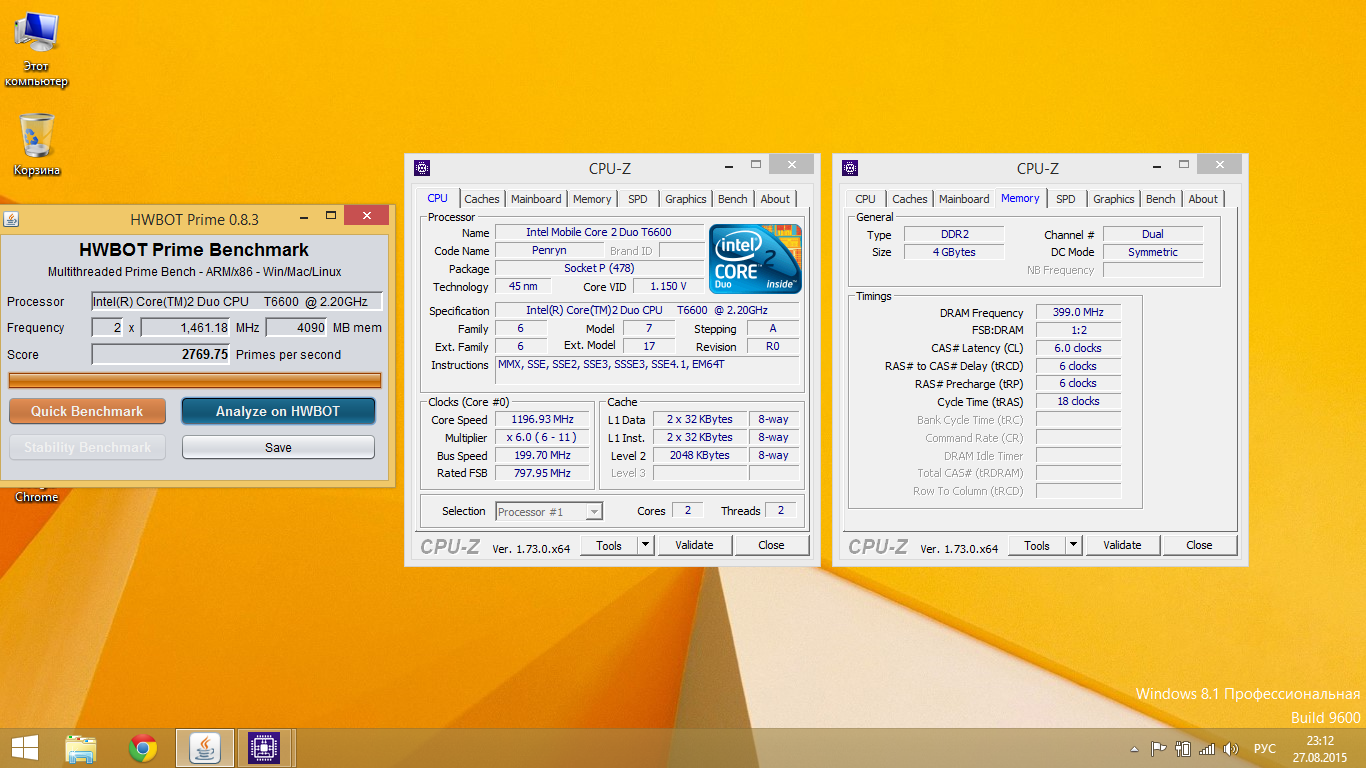Click DRAM Frequency value 399.0 MHz
This screenshot has width=1366, height=768.
click(1078, 312)
